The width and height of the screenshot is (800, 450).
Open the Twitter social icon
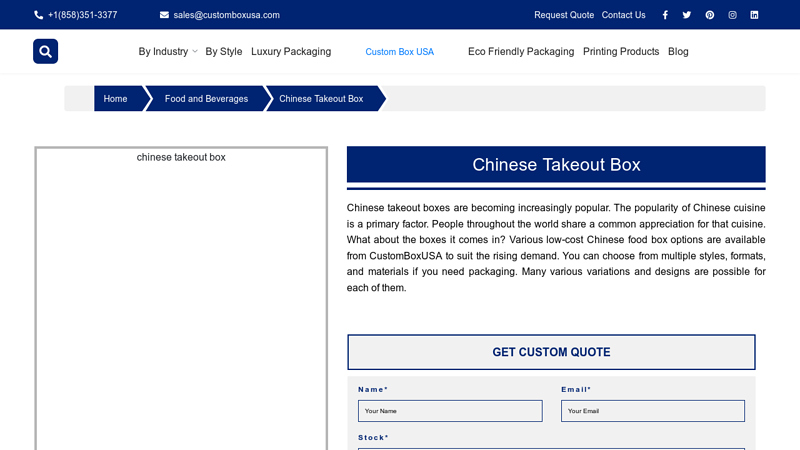[x=687, y=15]
